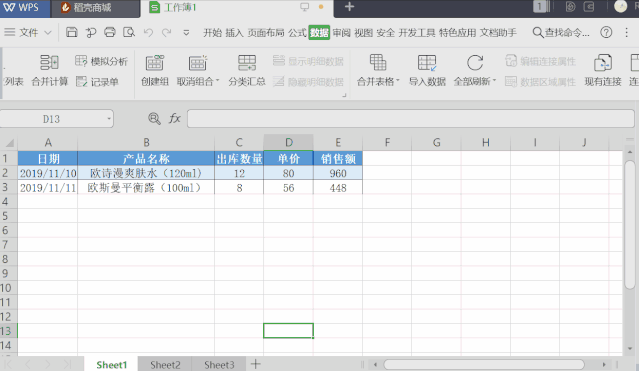Click the horizontal scrollbar right arrow
Screen dimensions: 639x371
[x=604, y=364]
